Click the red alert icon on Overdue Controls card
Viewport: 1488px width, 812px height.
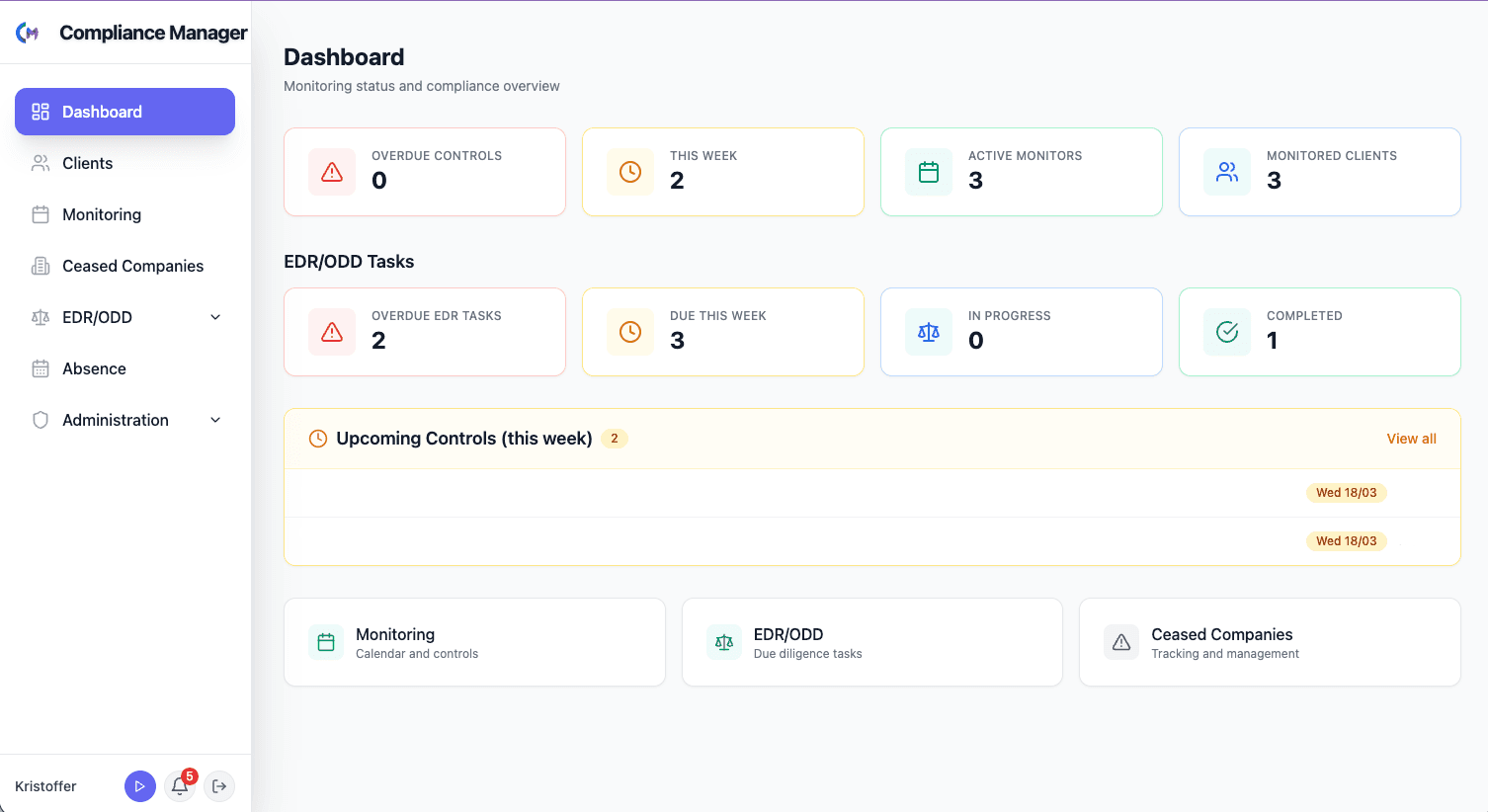(331, 172)
